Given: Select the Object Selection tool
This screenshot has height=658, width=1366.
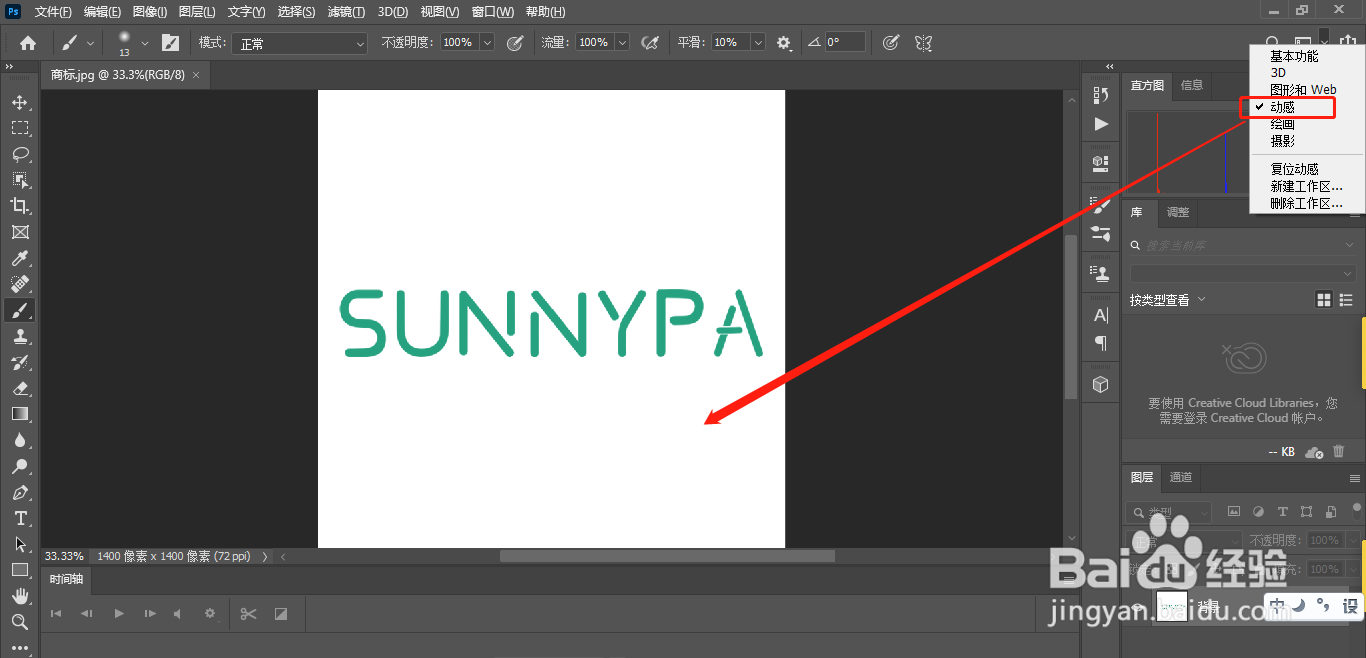Looking at the screenshot, I should pos(20,180).
